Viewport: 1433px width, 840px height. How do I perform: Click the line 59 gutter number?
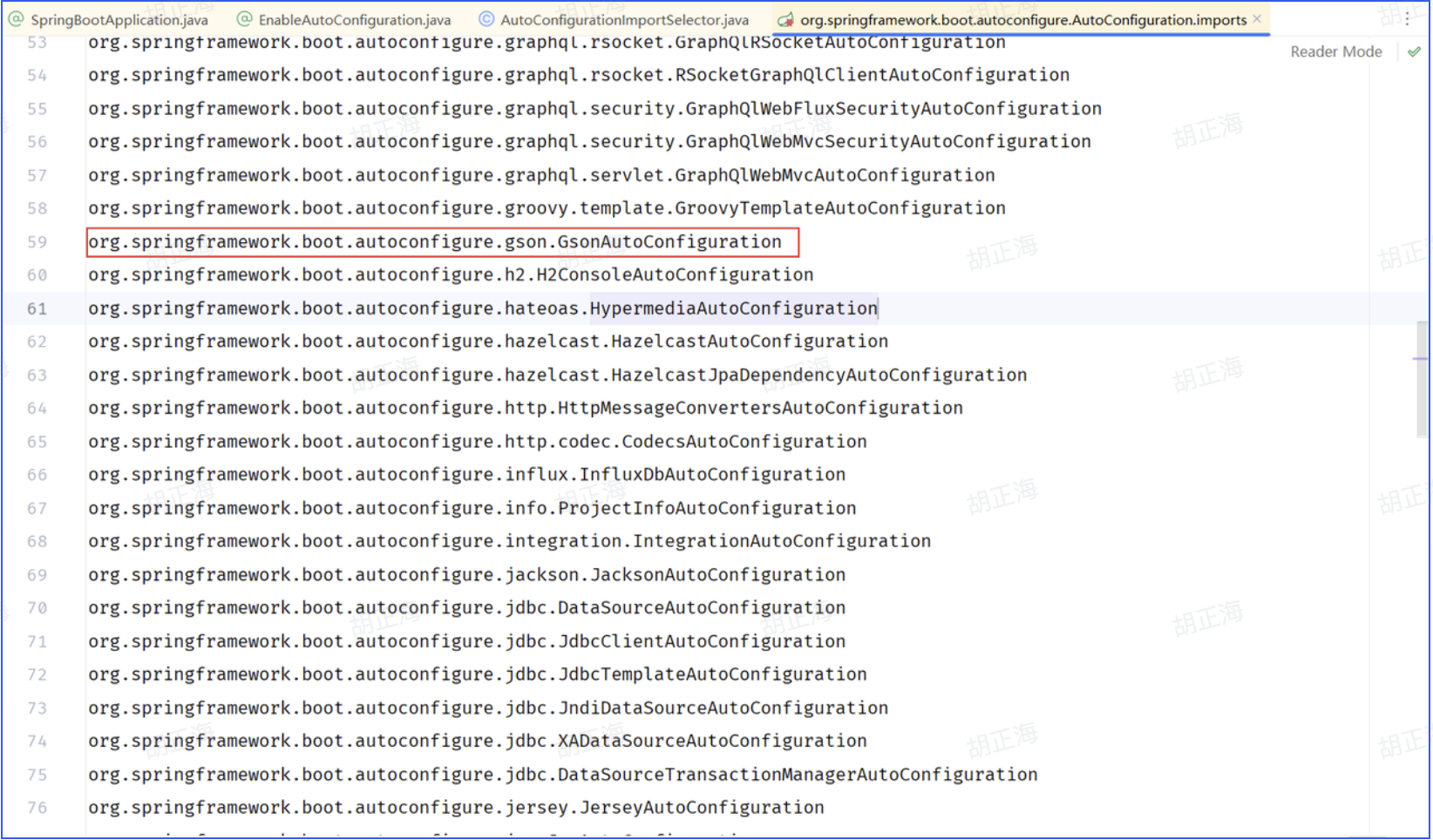point(37,241)
